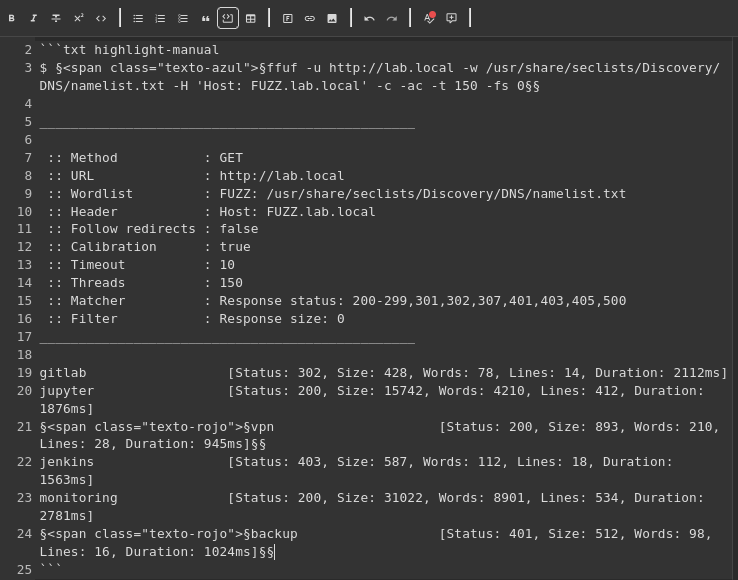Insert a hyperlink
Screen dimensions: 738x580
click(310, 18)
